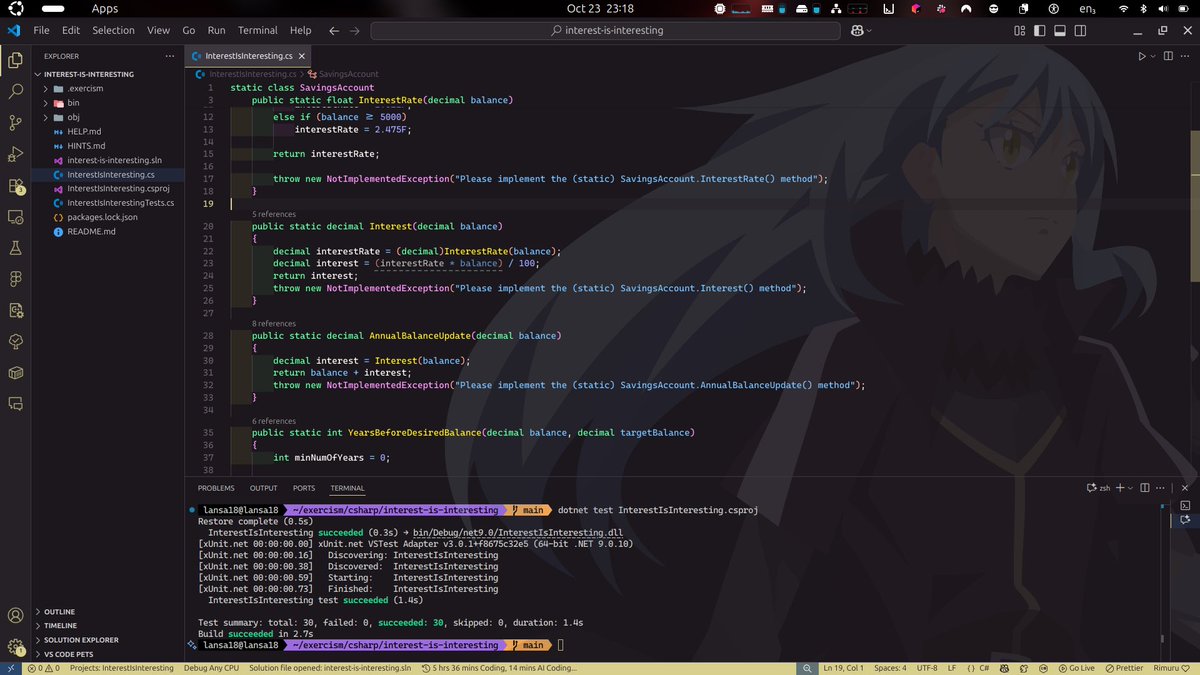Screen dimensions: 1200x675
Task: Open the Remote Explorer view
Action: tap(15, 217)
